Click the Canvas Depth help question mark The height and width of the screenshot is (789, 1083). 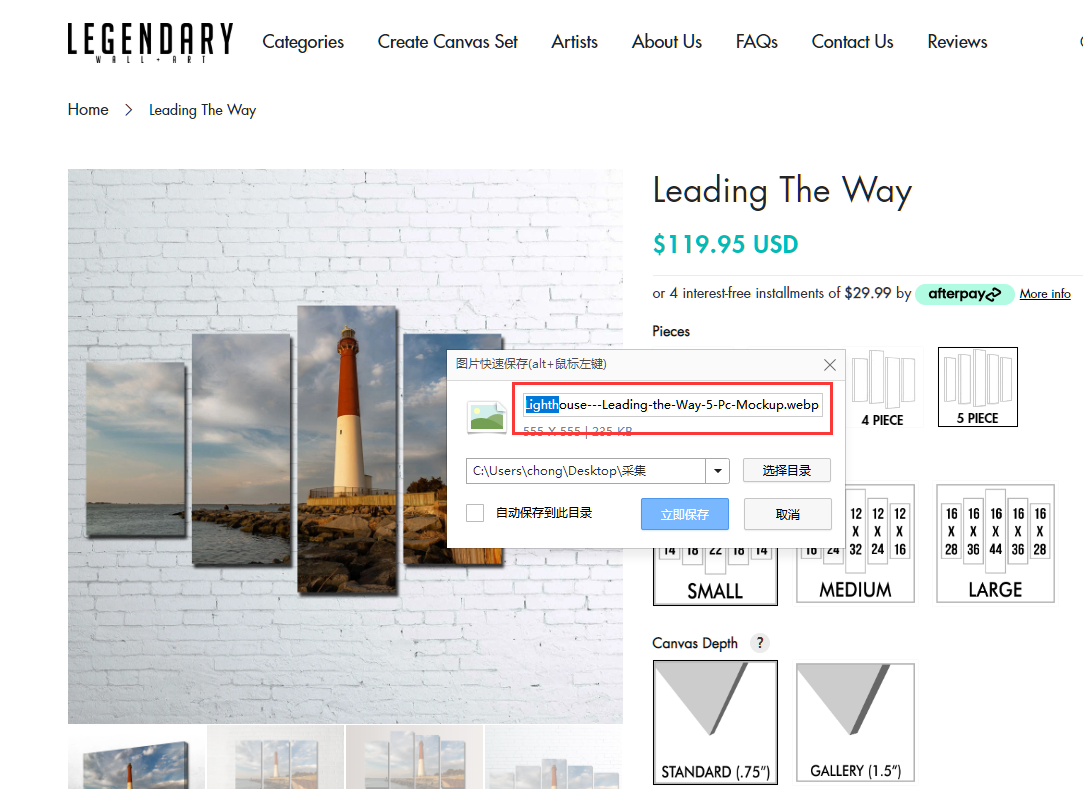[760, 643]
